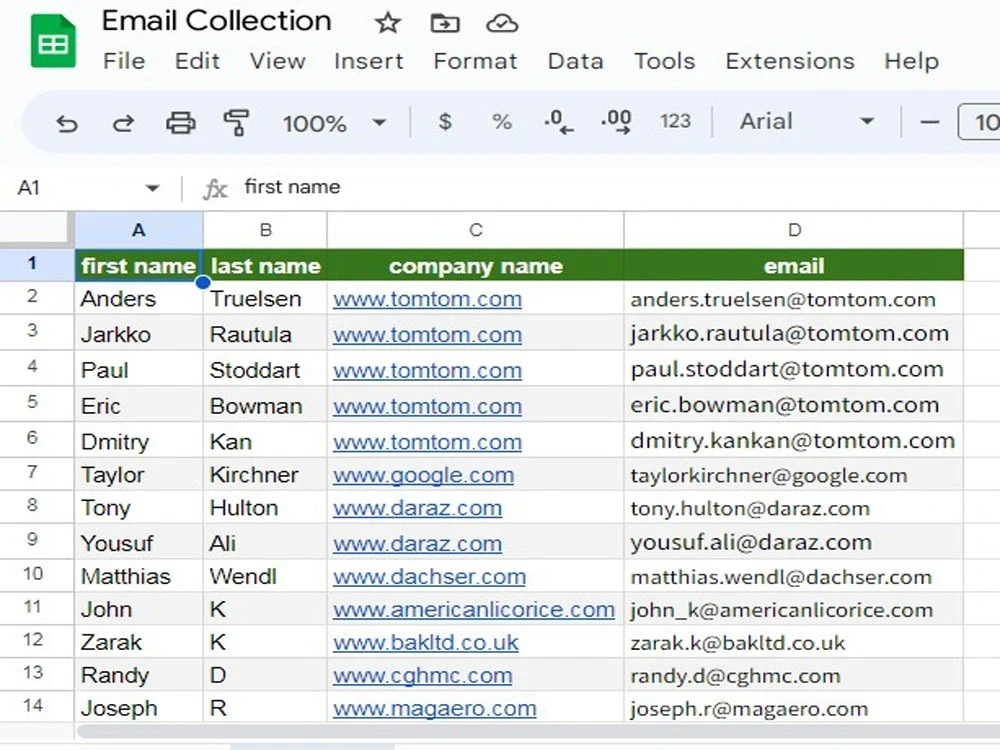Click the horizontal scrollbar
This screenshot has height=750, width=1000.
(x=538, y=732)
